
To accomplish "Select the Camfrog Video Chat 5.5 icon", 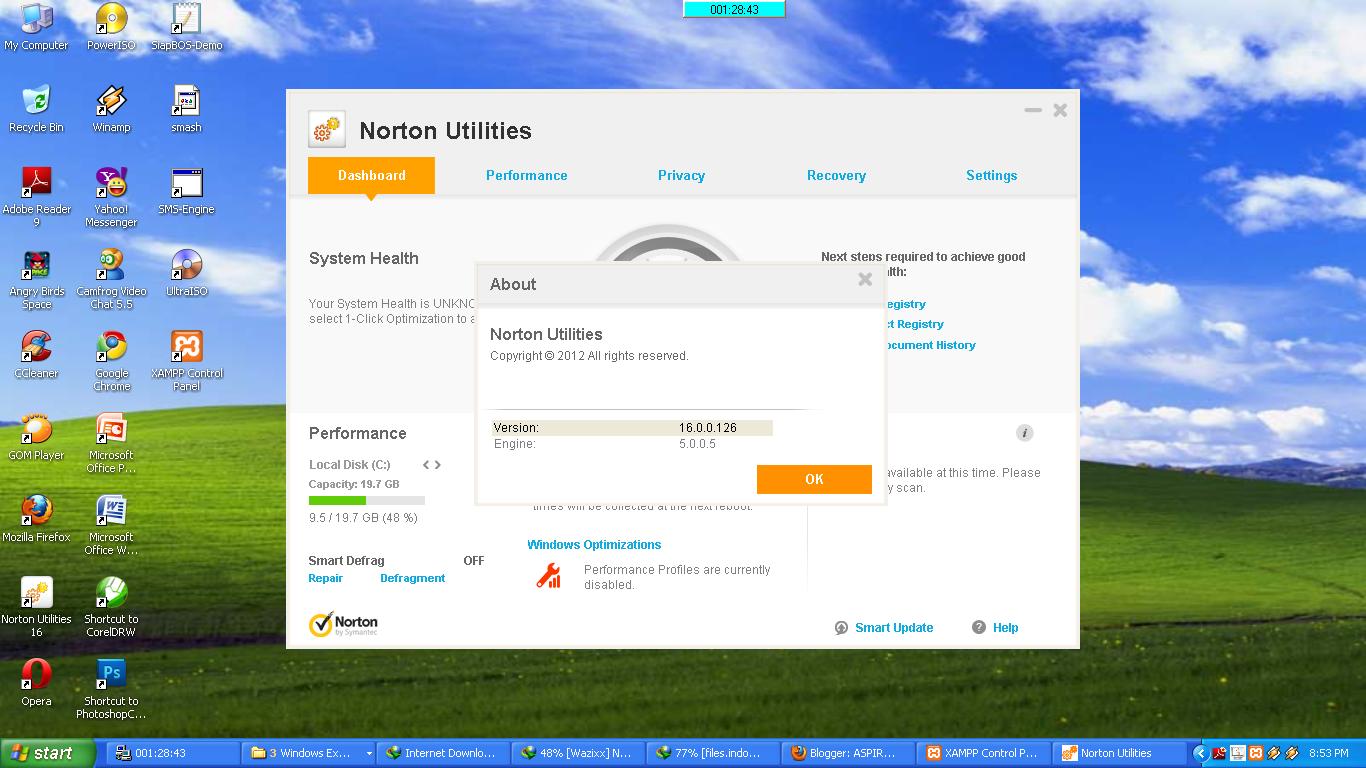I will tap(111, 279).
